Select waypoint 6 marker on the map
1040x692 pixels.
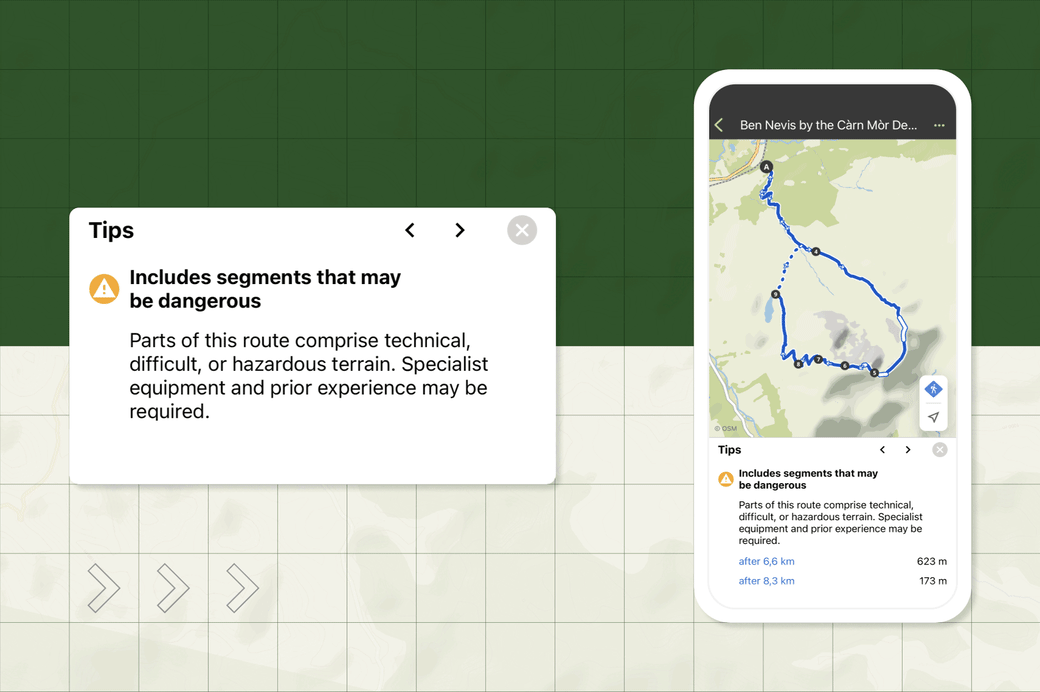(844, 366)
